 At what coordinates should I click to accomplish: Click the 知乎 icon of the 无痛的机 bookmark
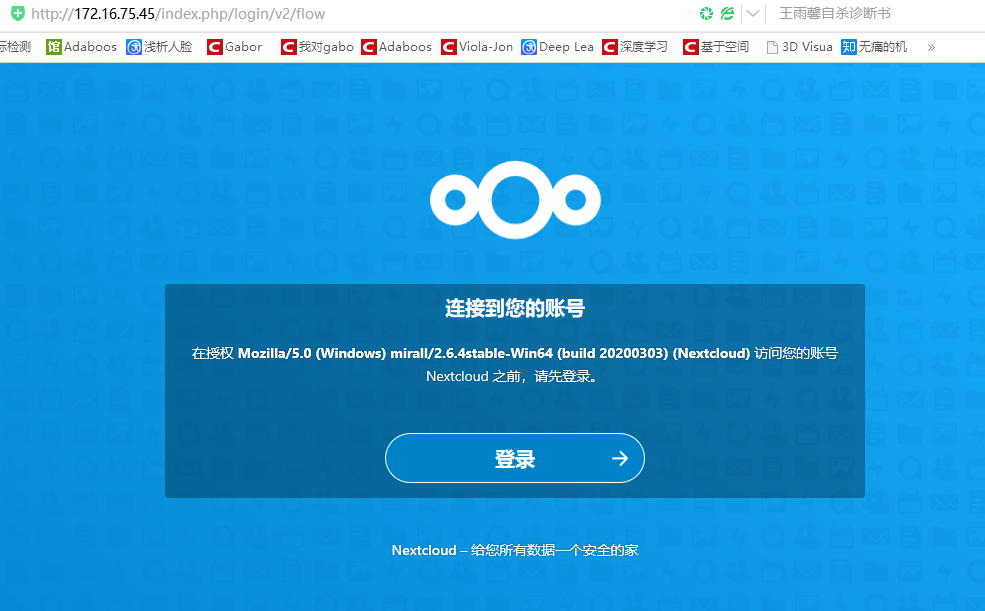pyautogui.click(x=846, y=46)
